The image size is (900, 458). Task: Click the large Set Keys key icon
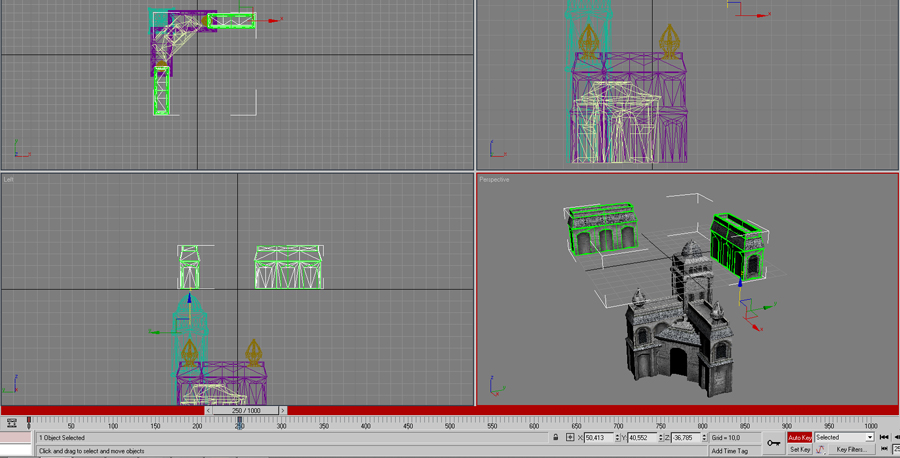point(774,443)
